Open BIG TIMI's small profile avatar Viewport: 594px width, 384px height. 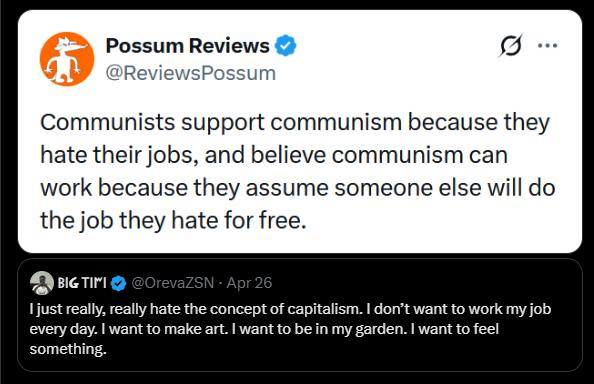[42, 283]
